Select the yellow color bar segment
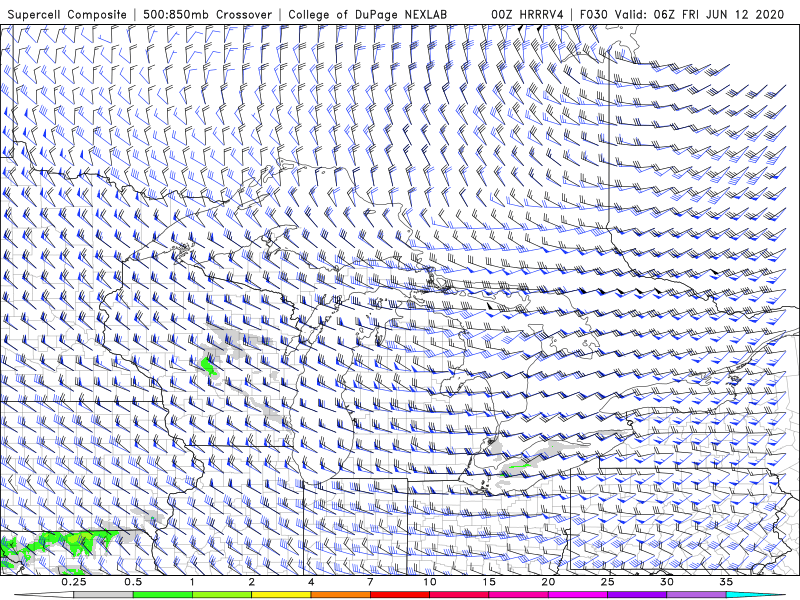 [x=281, y=595]
